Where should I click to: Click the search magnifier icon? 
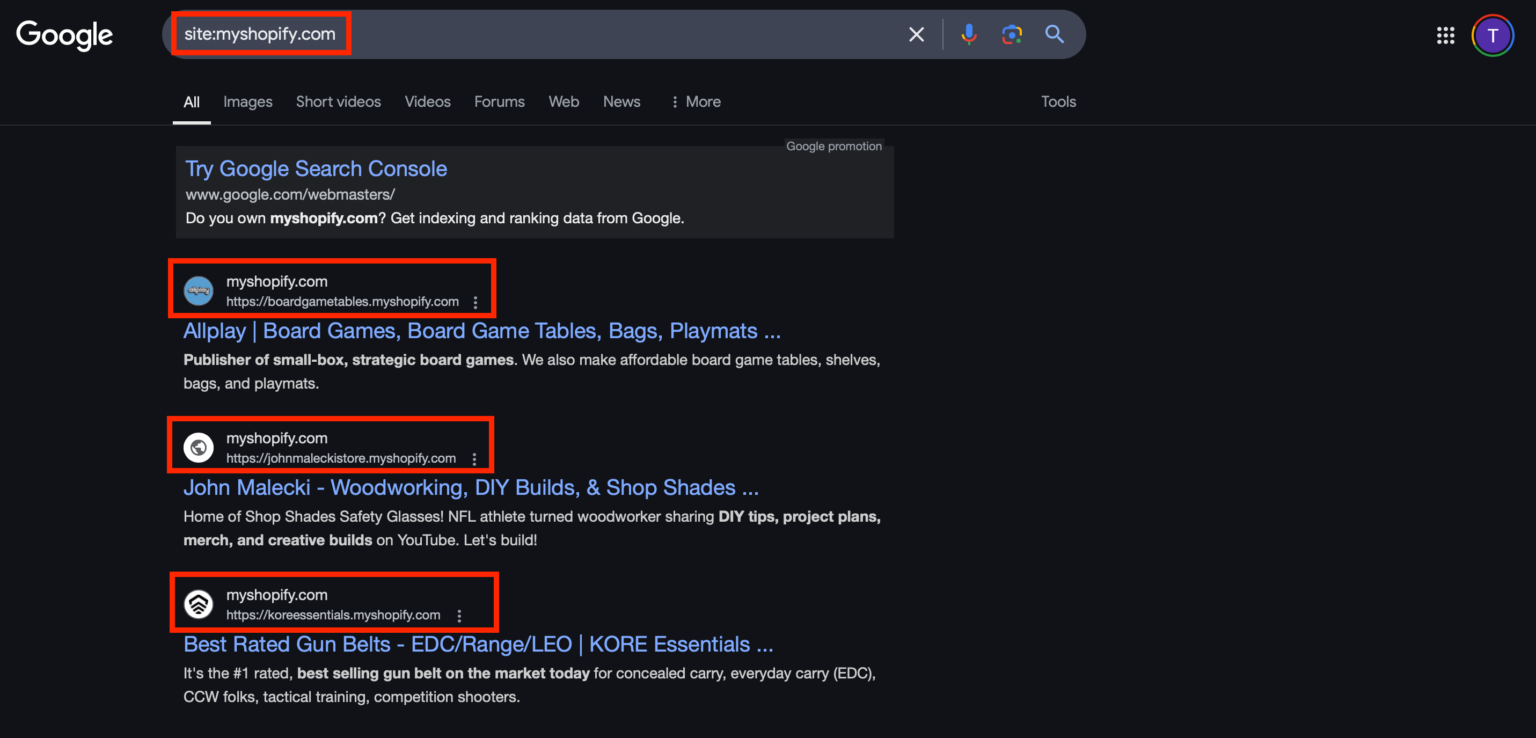point(1054,33)
